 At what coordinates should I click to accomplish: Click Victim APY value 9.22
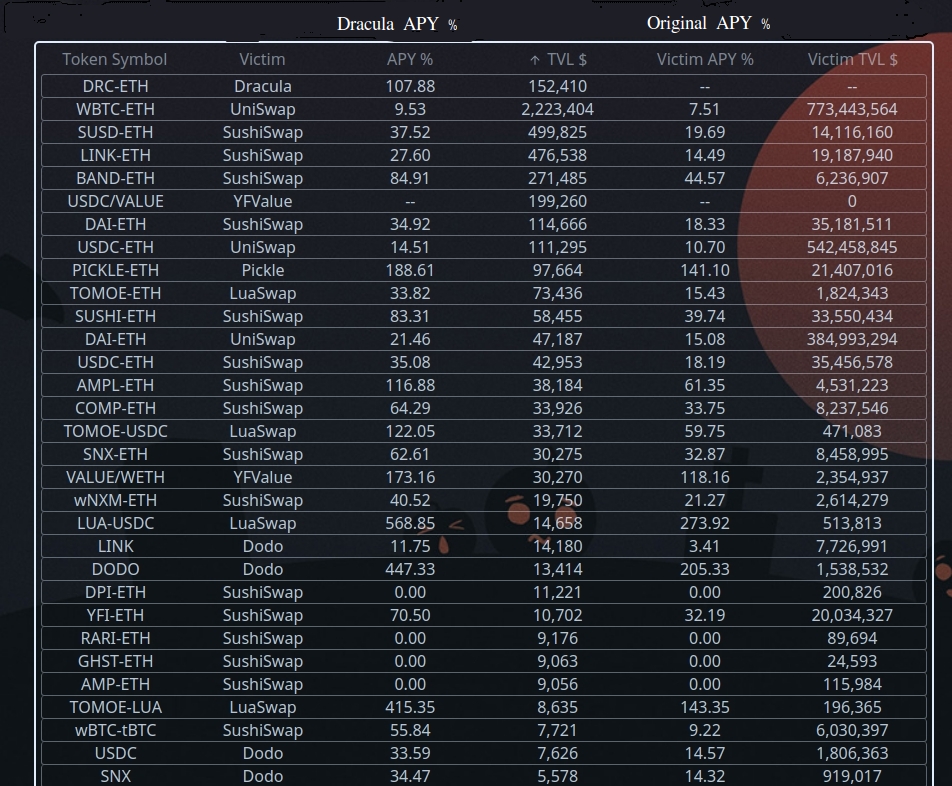click(705, 731)
